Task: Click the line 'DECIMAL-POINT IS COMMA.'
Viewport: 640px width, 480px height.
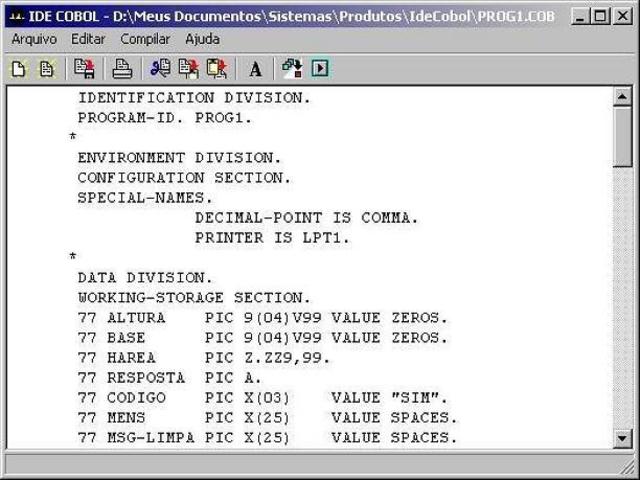Action: pos(307,218)
